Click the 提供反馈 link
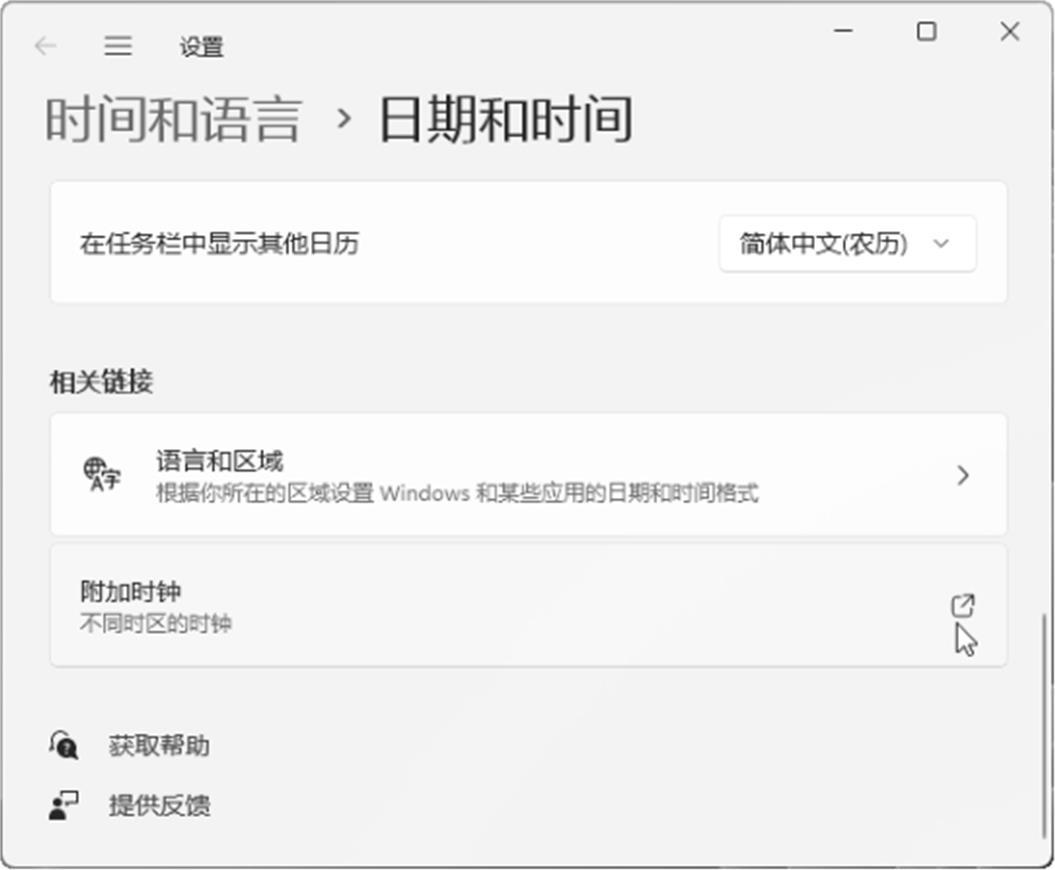This screenshot has width=1055, height=870. (159, 806)
